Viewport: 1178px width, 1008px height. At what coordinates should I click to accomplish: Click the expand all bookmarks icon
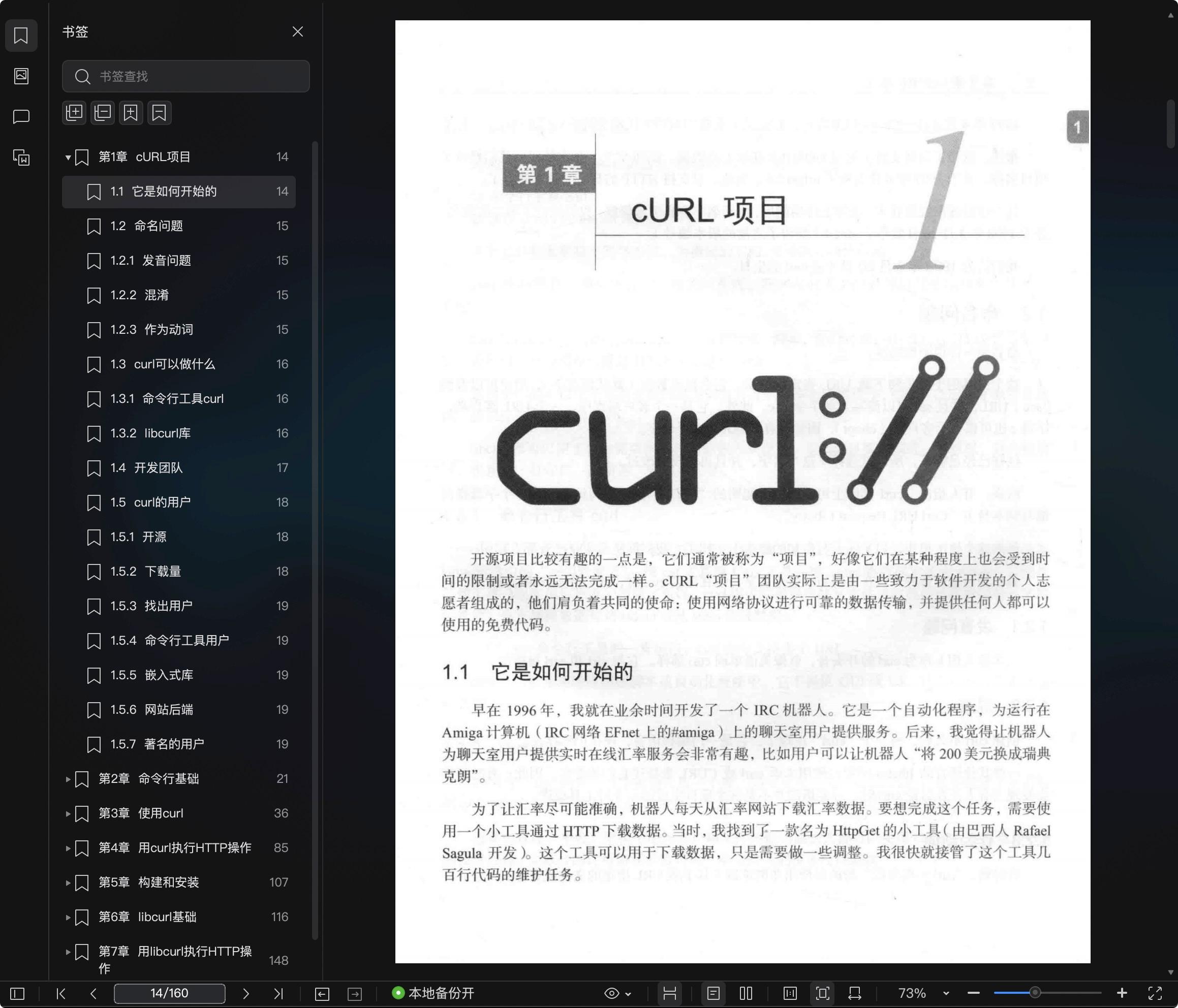point(75,113)
